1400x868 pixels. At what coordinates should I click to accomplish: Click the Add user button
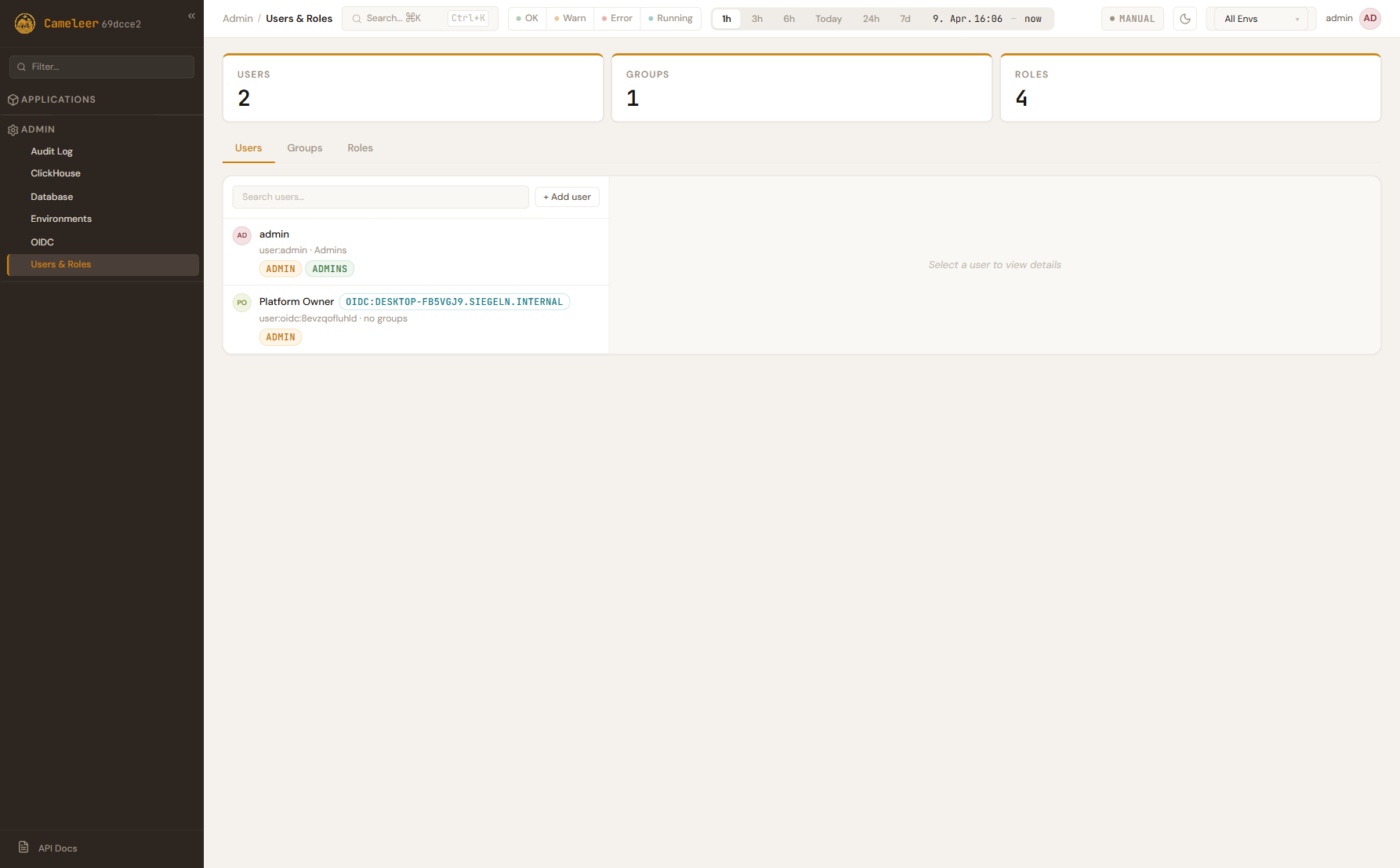pyautogui.click(x=567, y=197)
